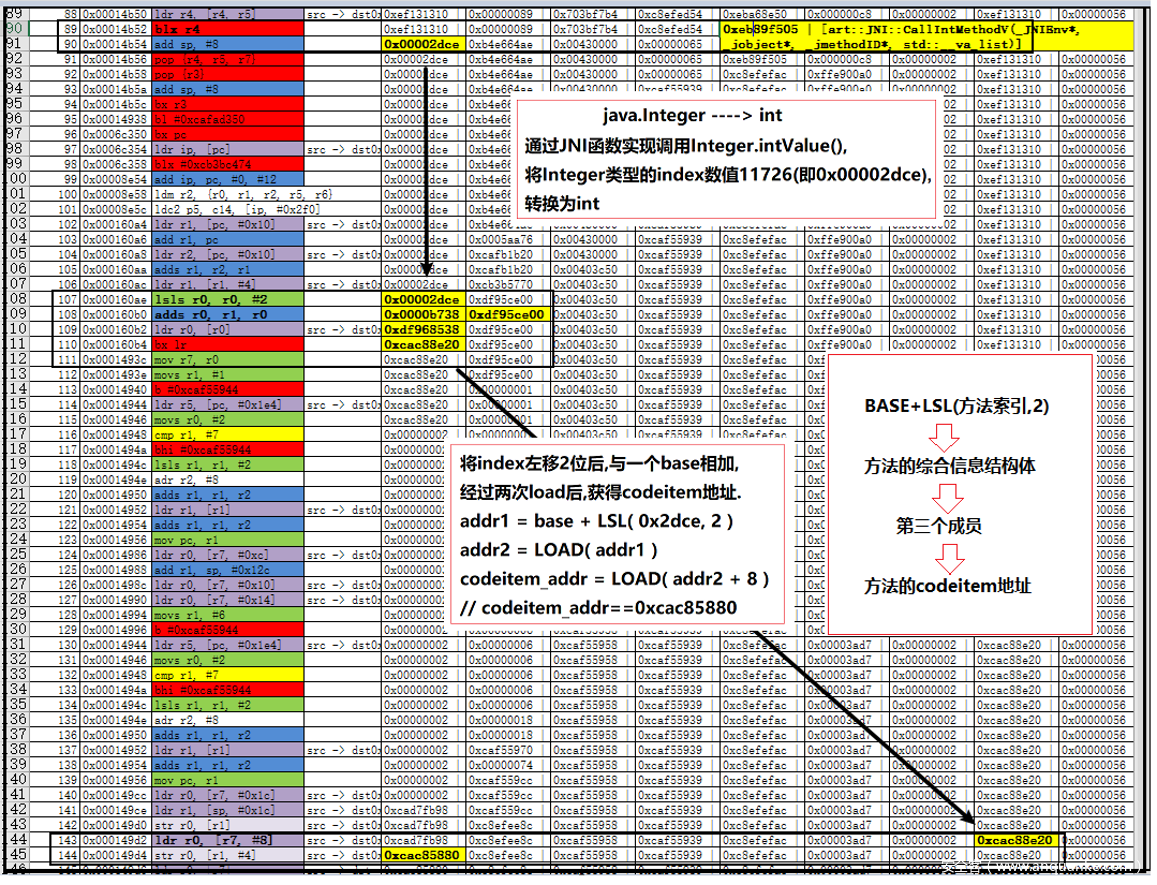Select the yellow 0xdf95ce00 register cell
The image size is (1157, 885).
pyautogui.click(x=508, y=314)
